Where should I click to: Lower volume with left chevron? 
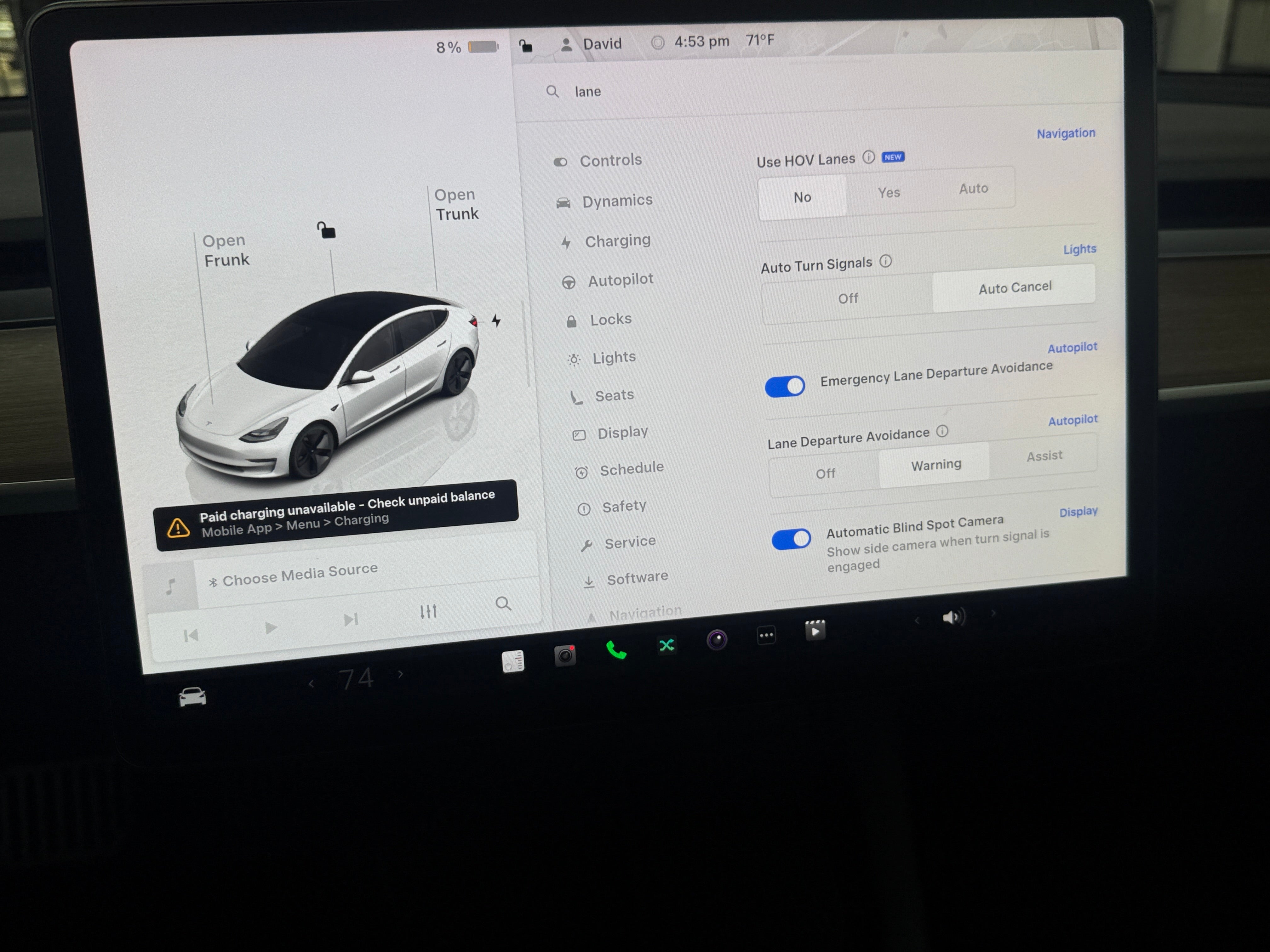tap(917, 620)
